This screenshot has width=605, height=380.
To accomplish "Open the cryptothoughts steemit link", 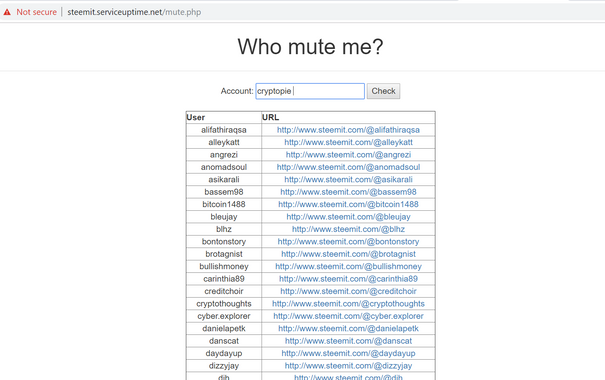I will pos(348,304).
